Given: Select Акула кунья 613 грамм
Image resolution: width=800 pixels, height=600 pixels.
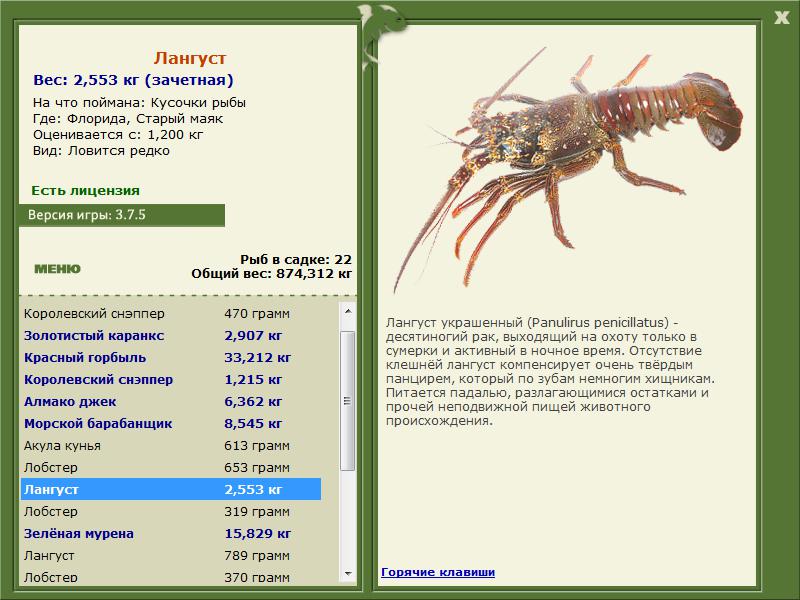Looking at the screenshot, I should [x=171, y=445].
